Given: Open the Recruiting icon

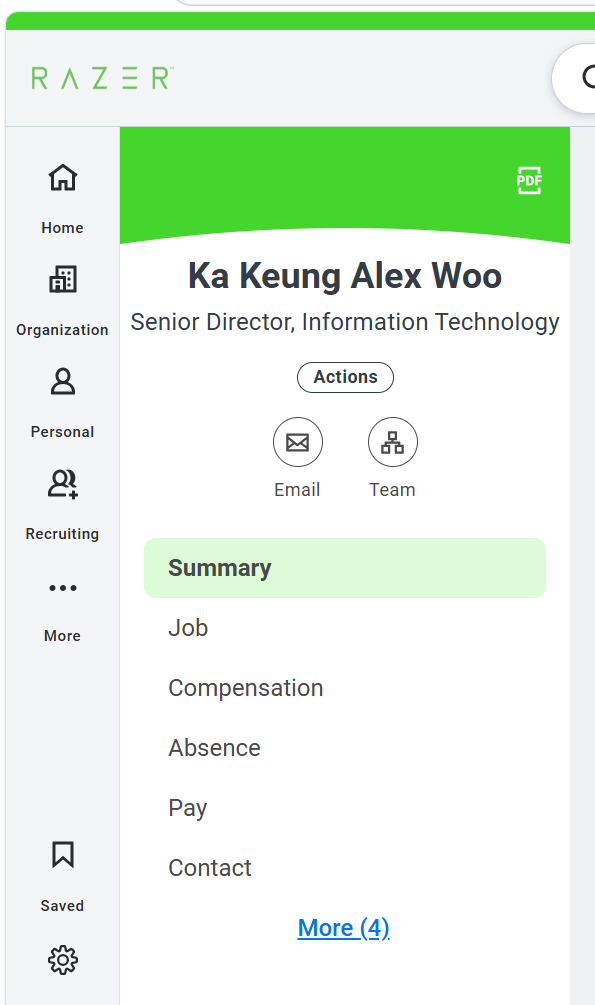Looking at the screenshot, I should click(62, 484).
